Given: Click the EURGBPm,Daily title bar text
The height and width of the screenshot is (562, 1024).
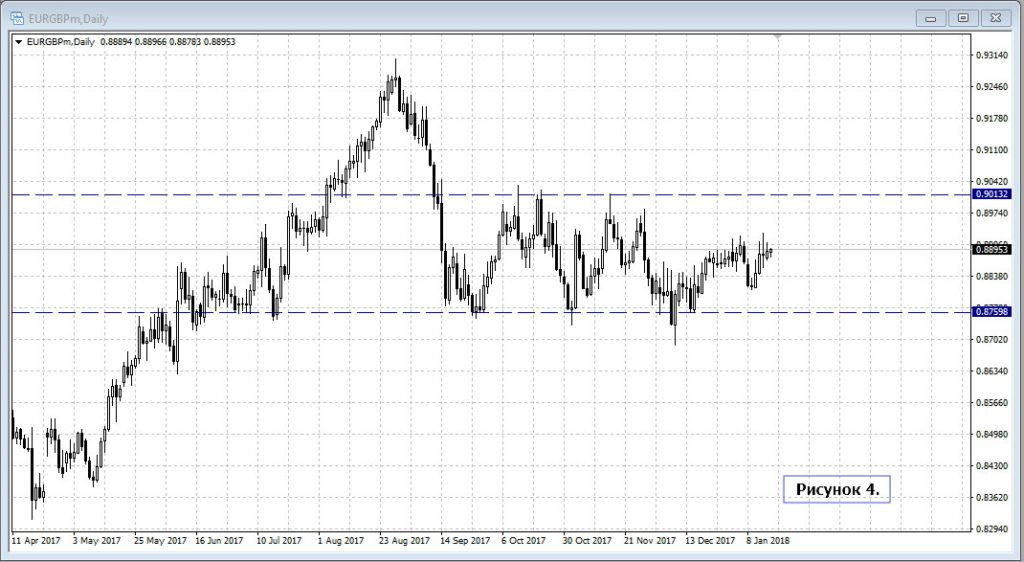Looking at the screenshot, I should tap(68, 17).
